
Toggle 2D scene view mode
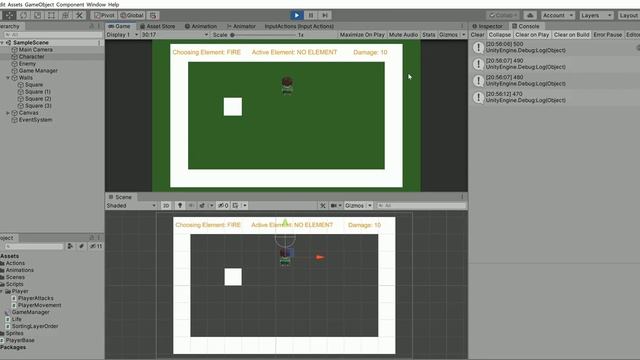click(x=166, y=205)
